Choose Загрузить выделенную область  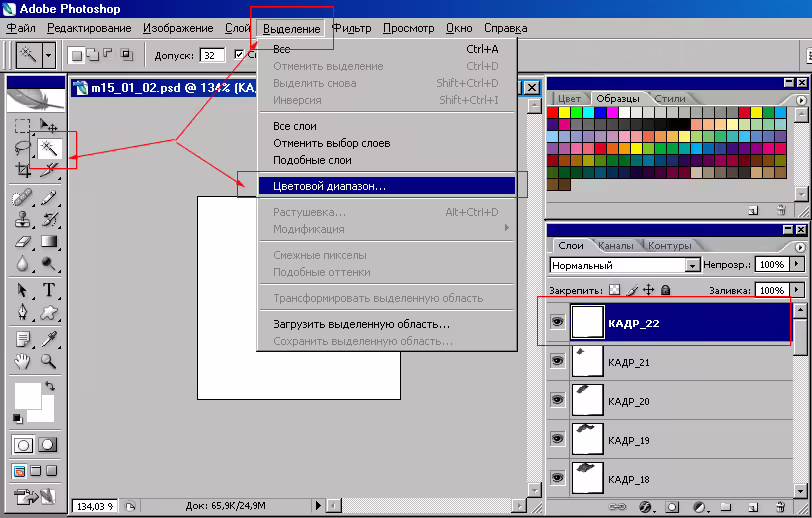click(x=386, y=324)
